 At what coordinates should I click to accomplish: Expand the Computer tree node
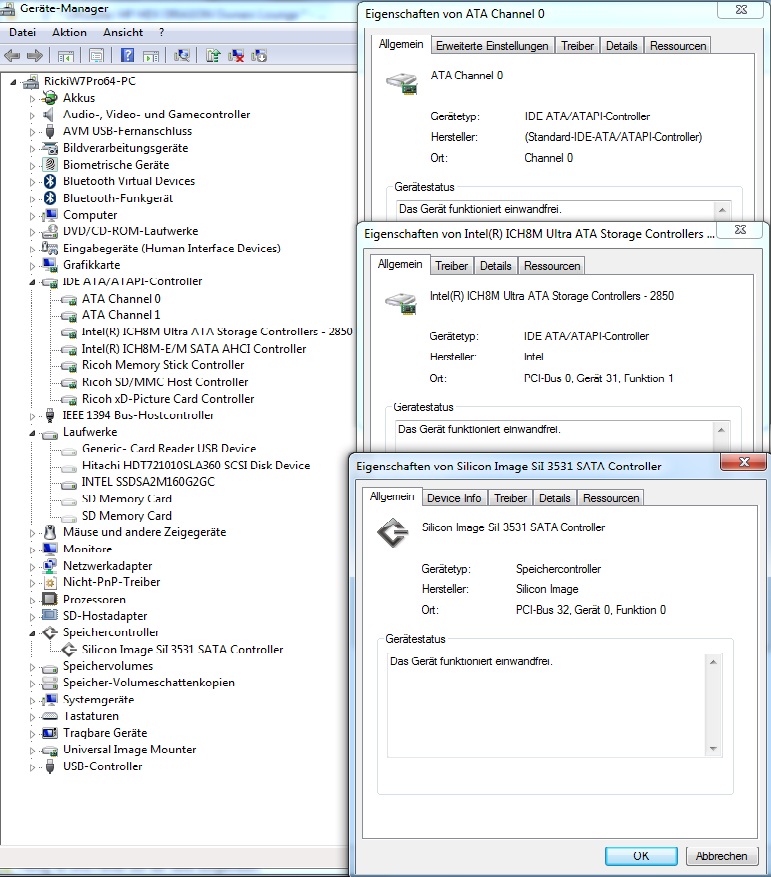click(x=32, y=216)
